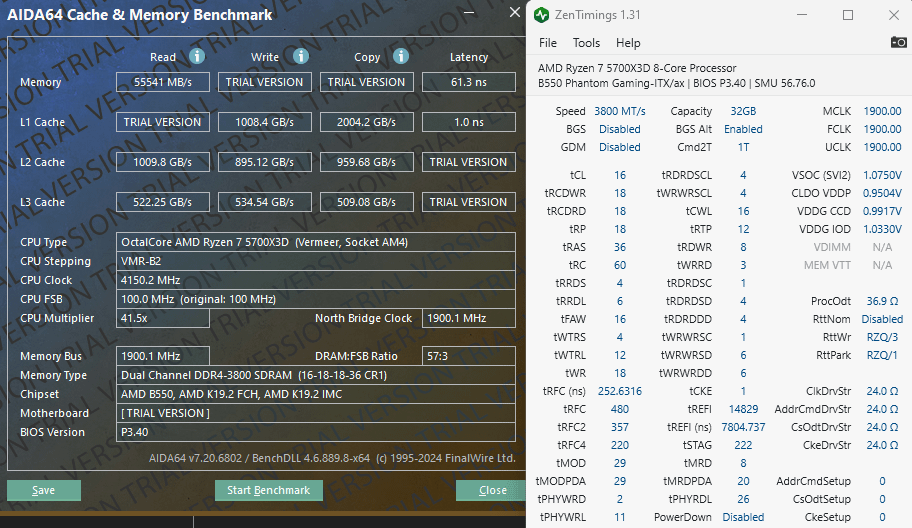Click tRC value 60
This screenshot has height=528, width=912.
click(x=619, y=265)
